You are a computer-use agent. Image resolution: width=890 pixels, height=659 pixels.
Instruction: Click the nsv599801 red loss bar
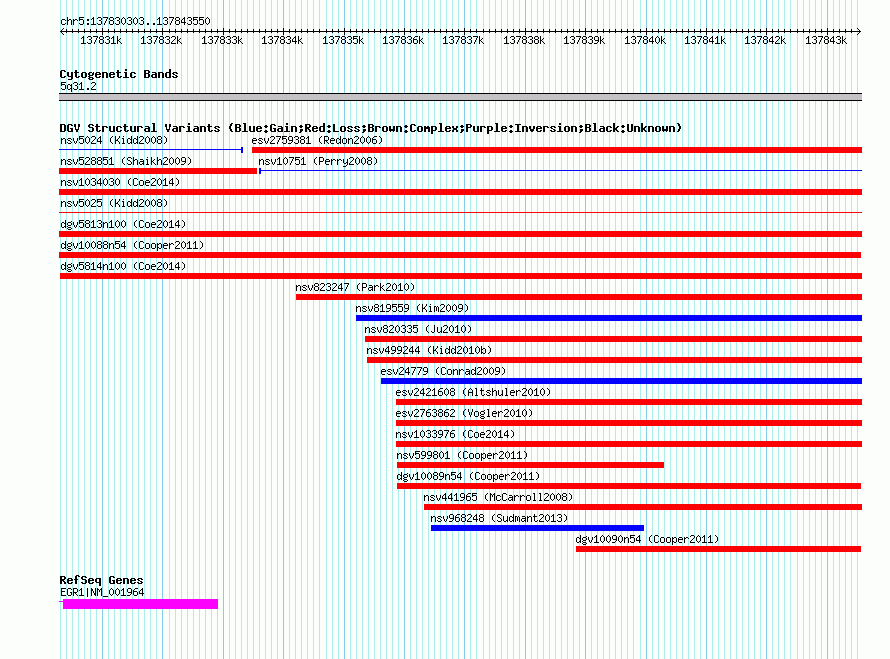(530, 465)
